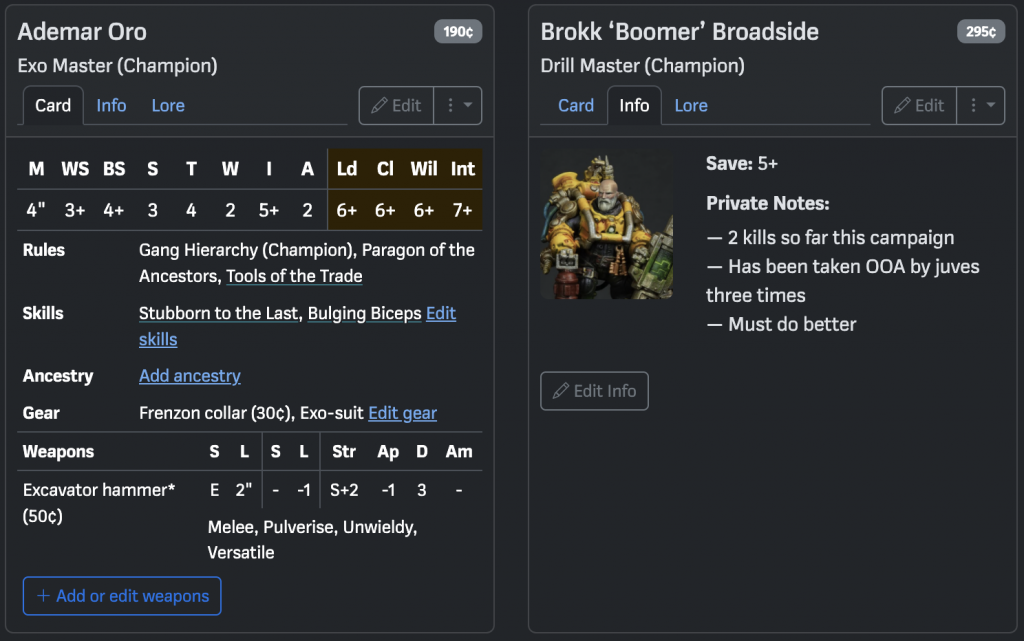Image resolution: width=1024 pixels, height=641 pixels.
Task: Open Brokk Broadside's Card tab
Action: [x=576, y=105]
